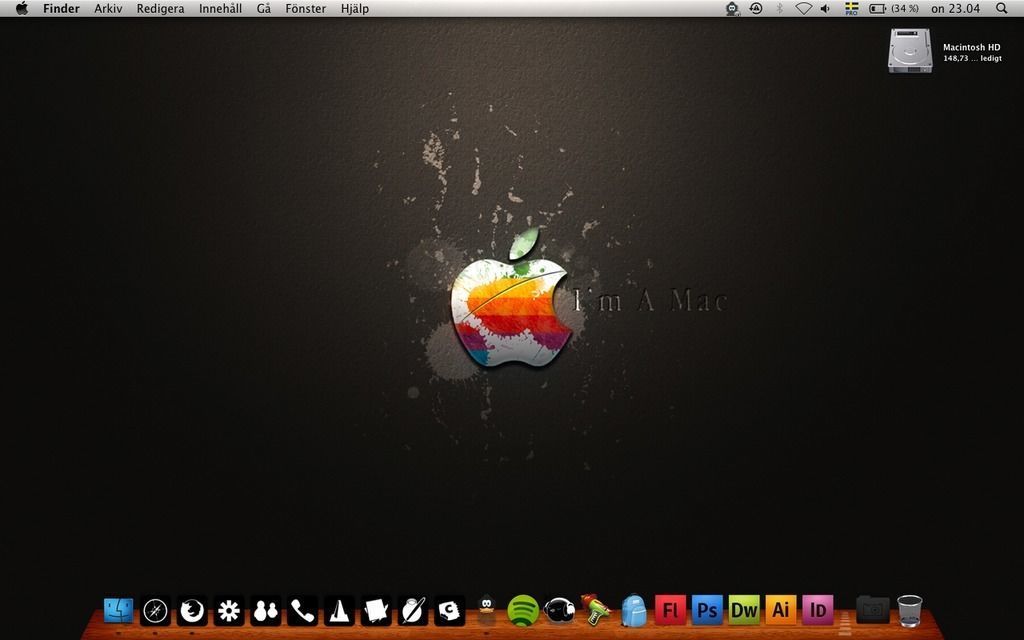Viewport: 1024px width, 640px height.
Task: Open the phone handset app in dock
Action: pyautogui.click(x=303, y=611)
